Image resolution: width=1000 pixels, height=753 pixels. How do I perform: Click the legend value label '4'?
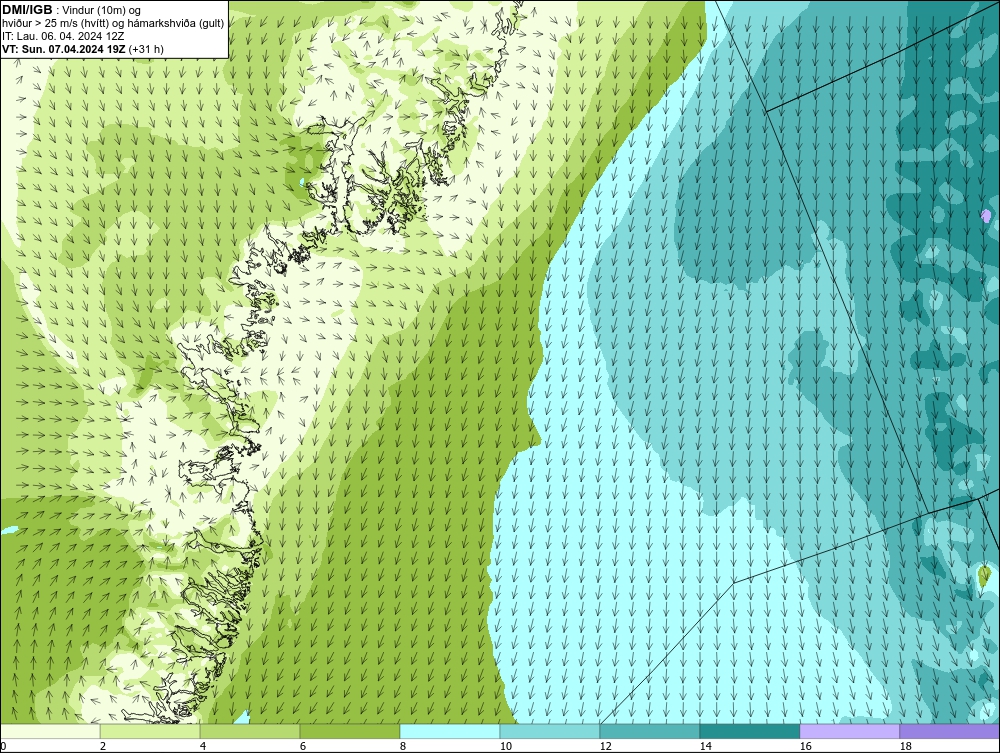coord(203,746)
